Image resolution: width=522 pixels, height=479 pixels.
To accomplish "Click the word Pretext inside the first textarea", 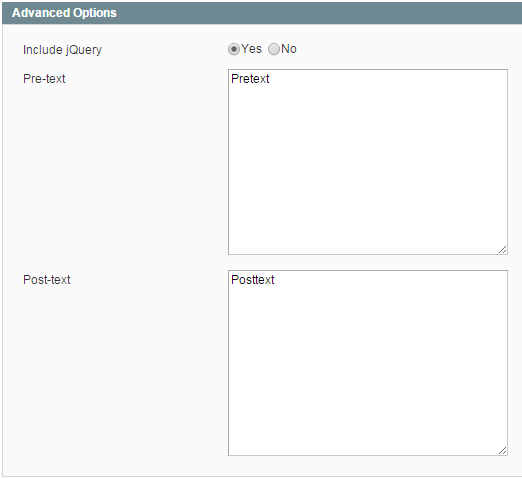I will 250,79.
